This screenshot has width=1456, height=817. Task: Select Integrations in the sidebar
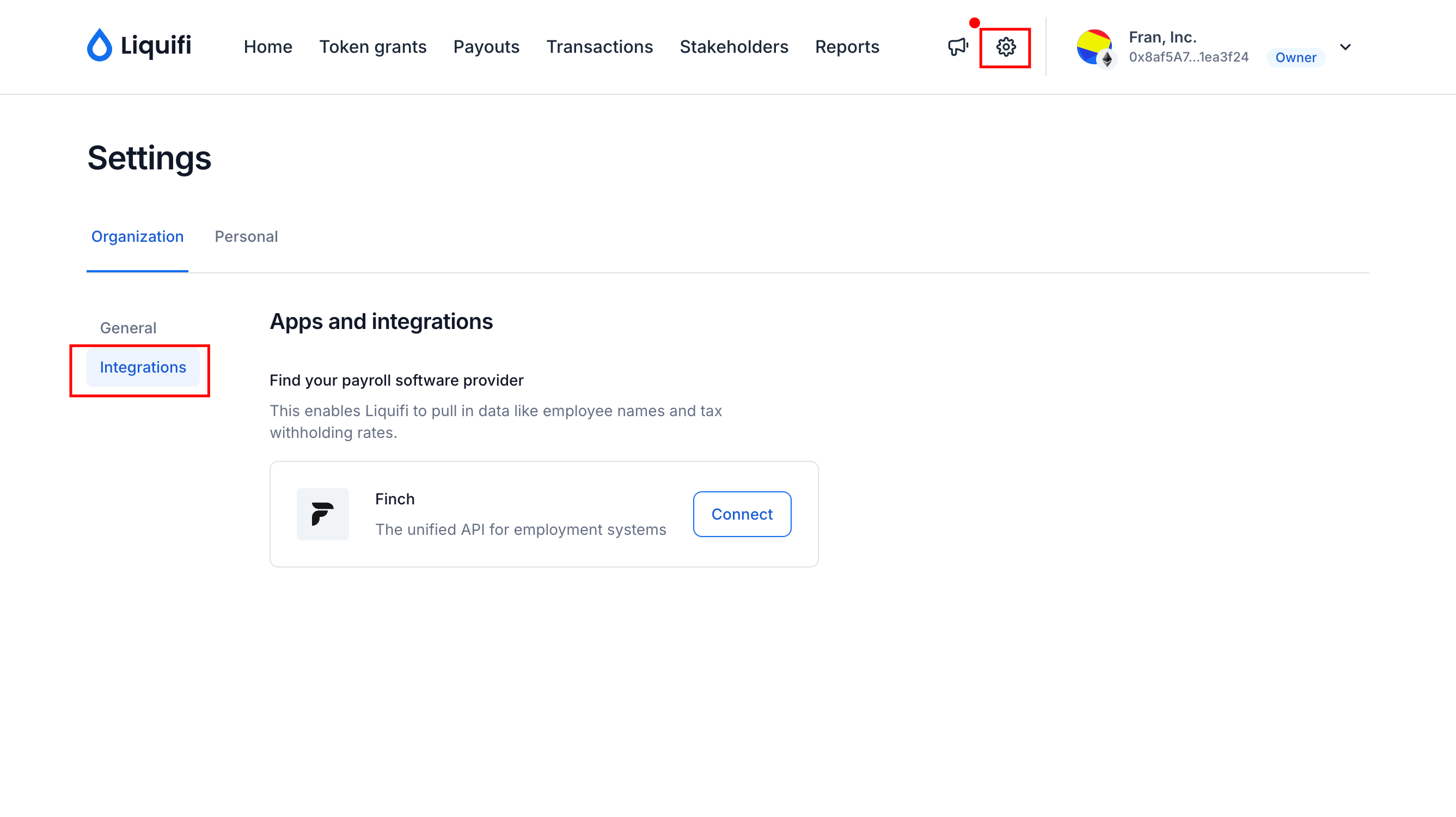point(143,368)
